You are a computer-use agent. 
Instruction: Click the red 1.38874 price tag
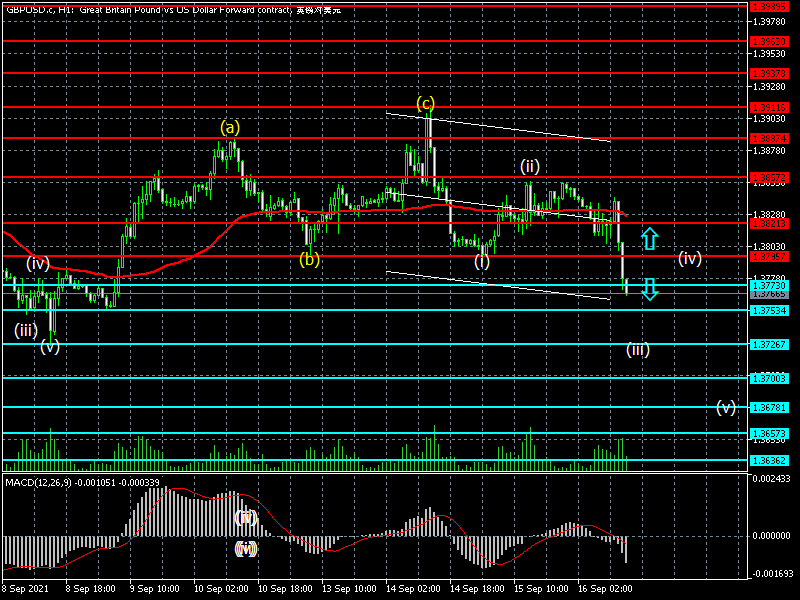pos(769,138)
